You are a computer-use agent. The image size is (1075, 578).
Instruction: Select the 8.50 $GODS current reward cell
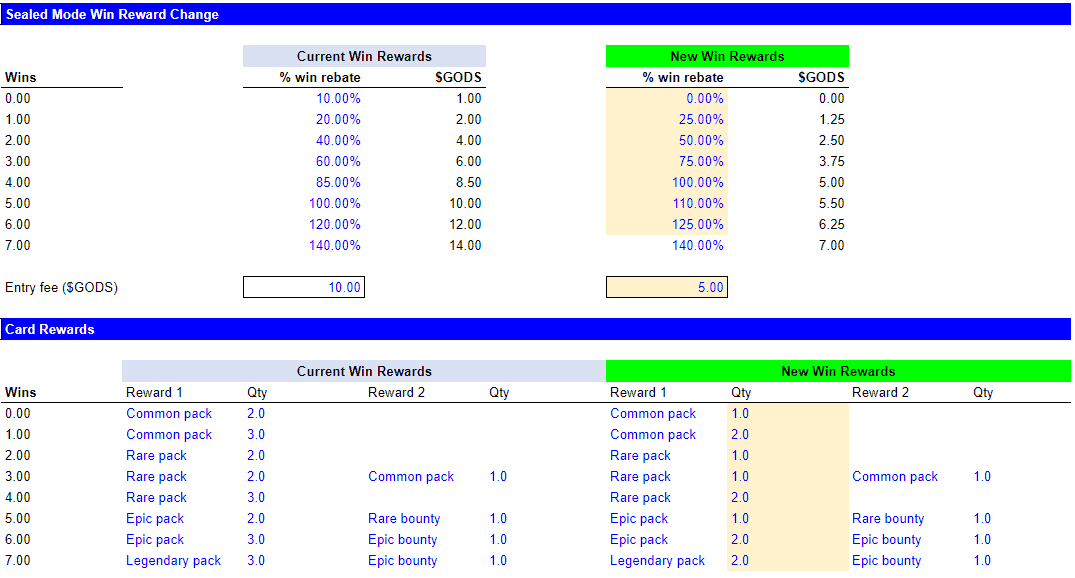(467, 182)
